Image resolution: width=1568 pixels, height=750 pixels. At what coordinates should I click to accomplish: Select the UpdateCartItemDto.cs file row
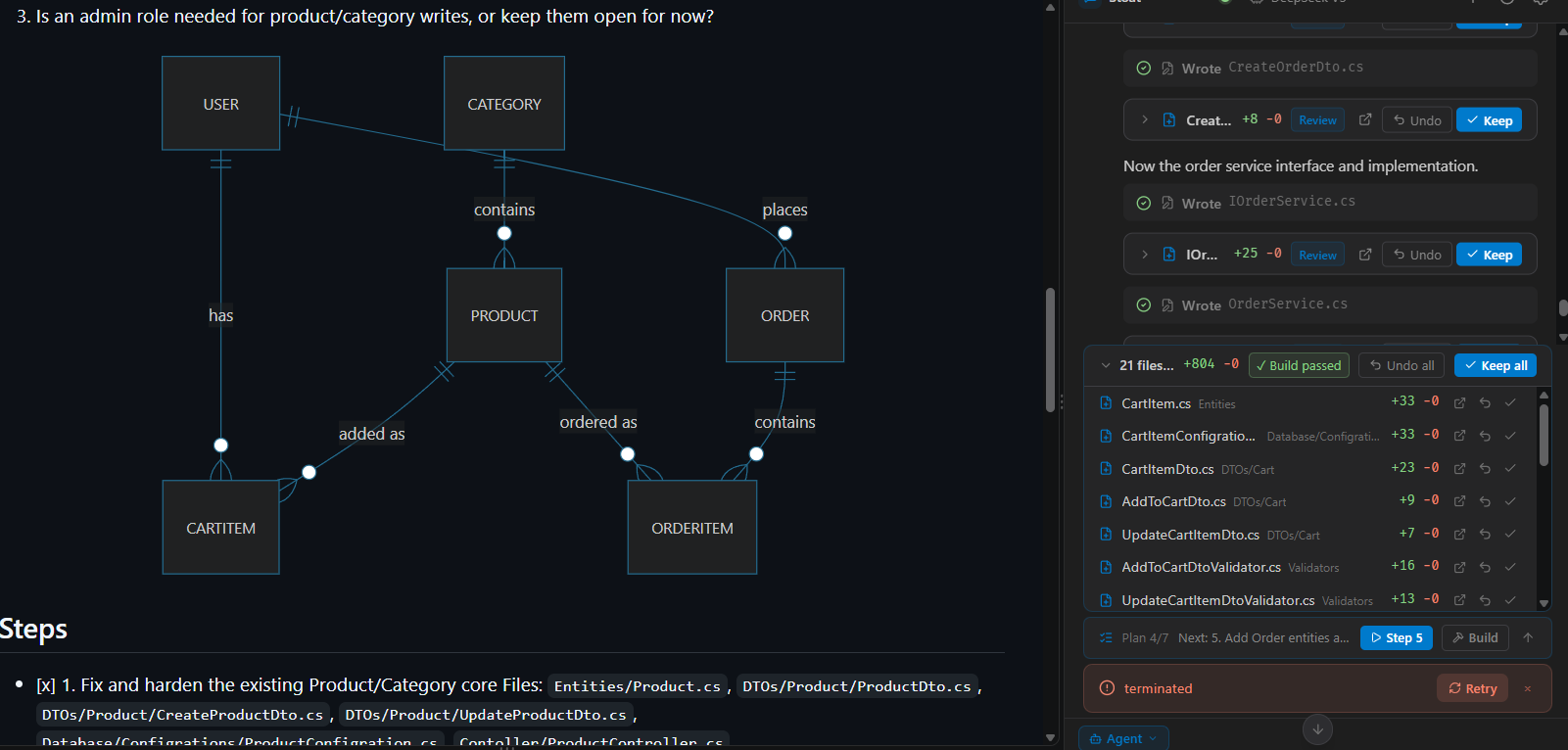coord(1310,534)
